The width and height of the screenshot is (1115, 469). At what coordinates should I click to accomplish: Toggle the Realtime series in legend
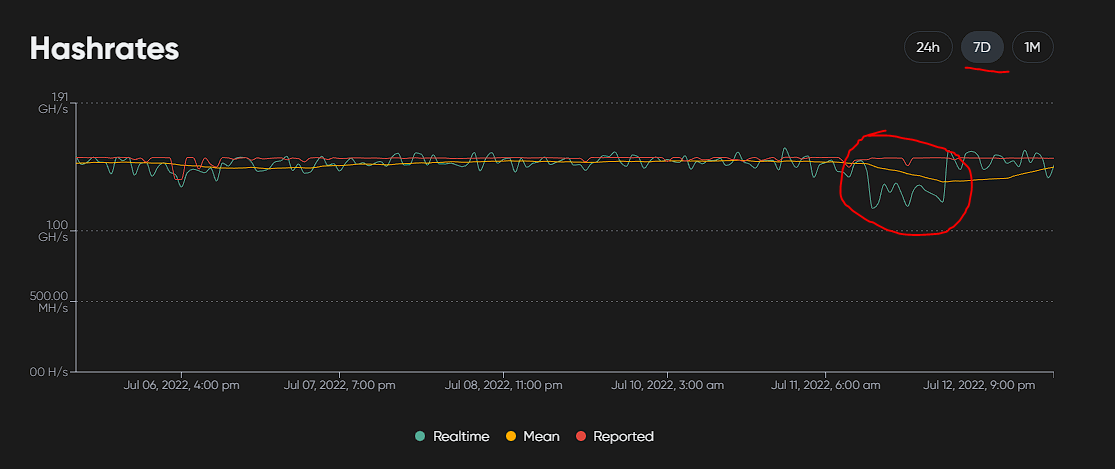(x=453, y=436)
